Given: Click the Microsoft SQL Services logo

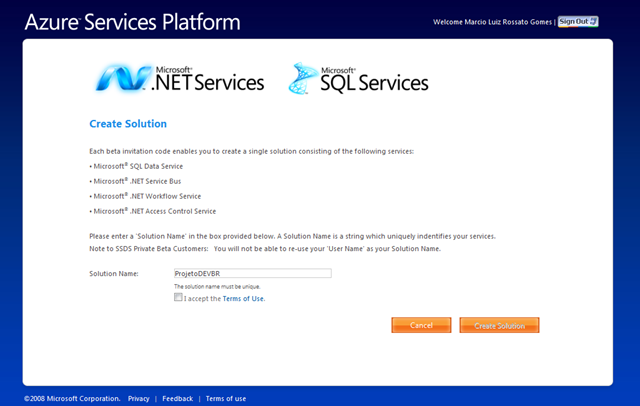Looking at the screenshot, I should pyautogui.click(x=358, y=78).
